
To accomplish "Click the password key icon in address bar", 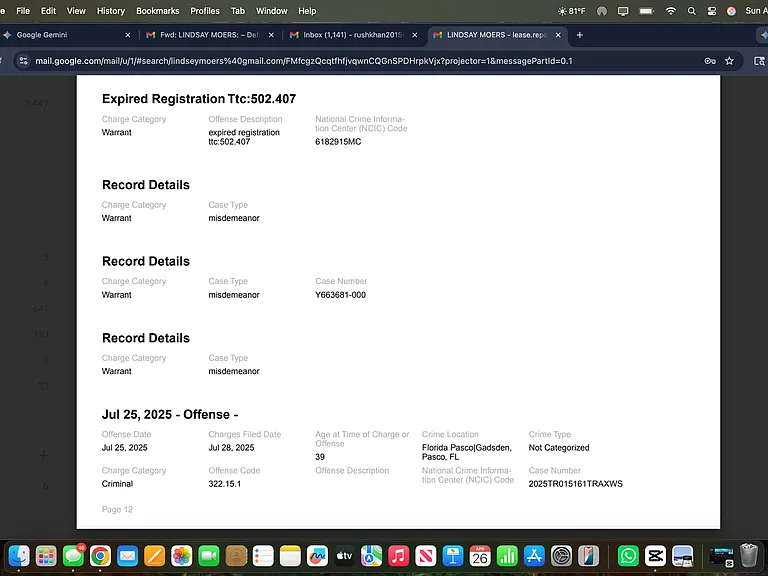I will [x=710, y=61].
